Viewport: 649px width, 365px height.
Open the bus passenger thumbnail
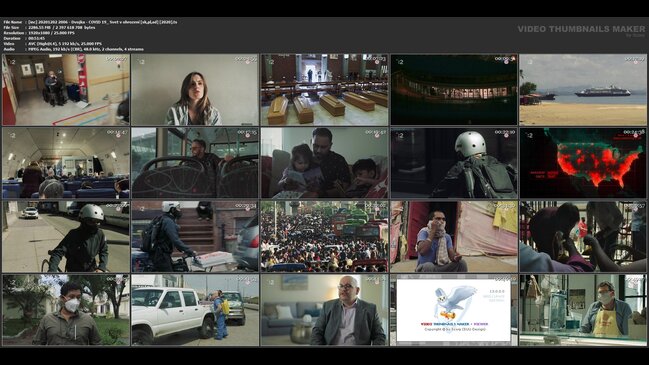[195, 163]
